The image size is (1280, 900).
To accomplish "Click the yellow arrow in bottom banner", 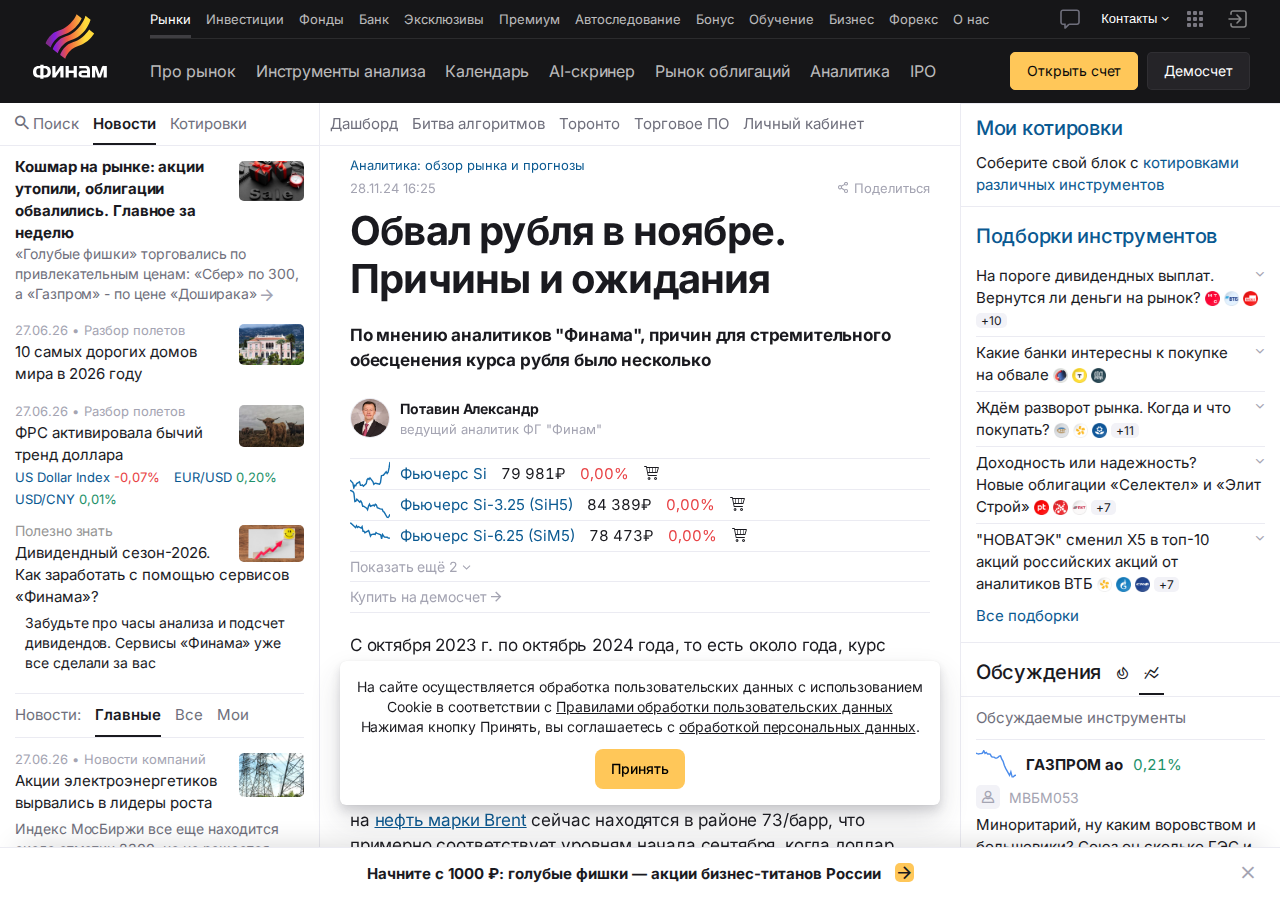I will tap(904, 873).
